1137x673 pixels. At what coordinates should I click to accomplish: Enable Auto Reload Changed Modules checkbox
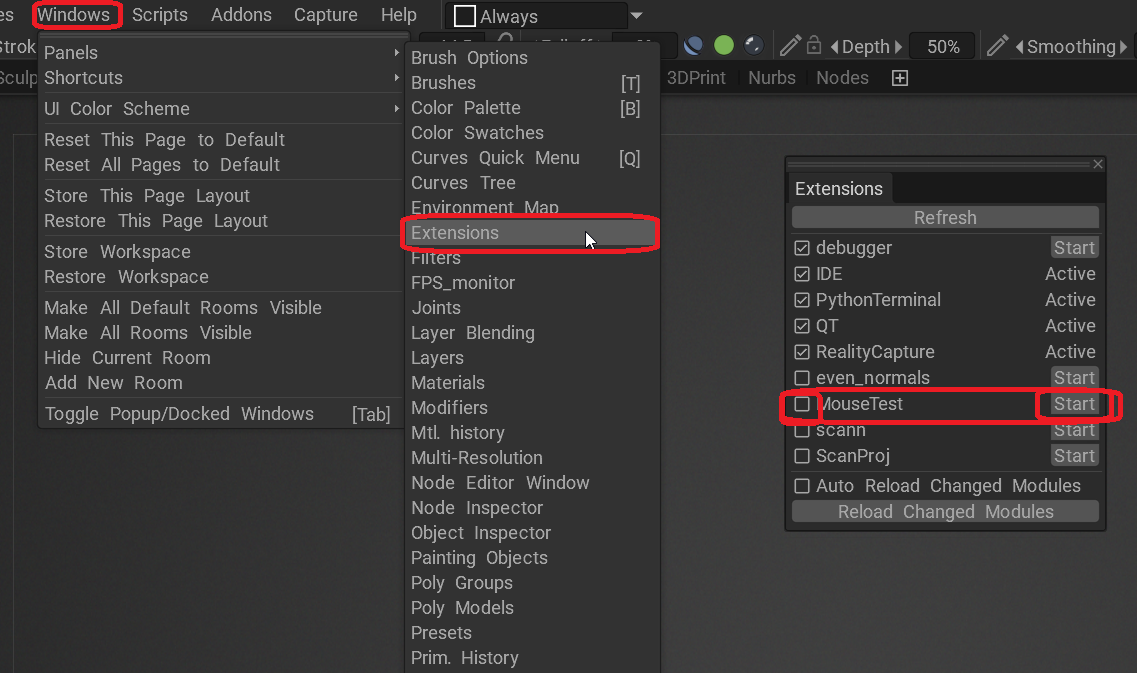click(802, 486)
